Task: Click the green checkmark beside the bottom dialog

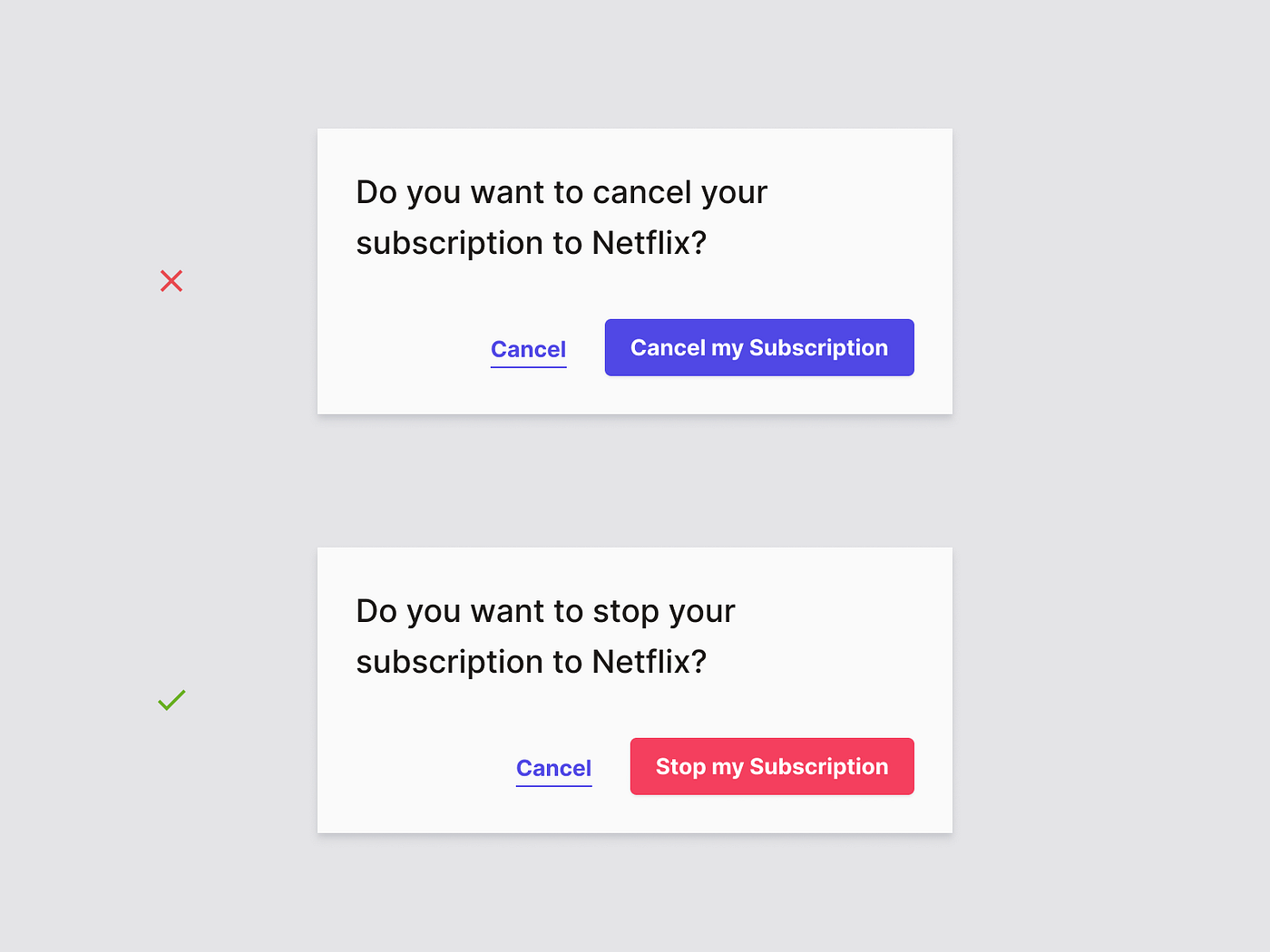Action: [x=171, y=699]
